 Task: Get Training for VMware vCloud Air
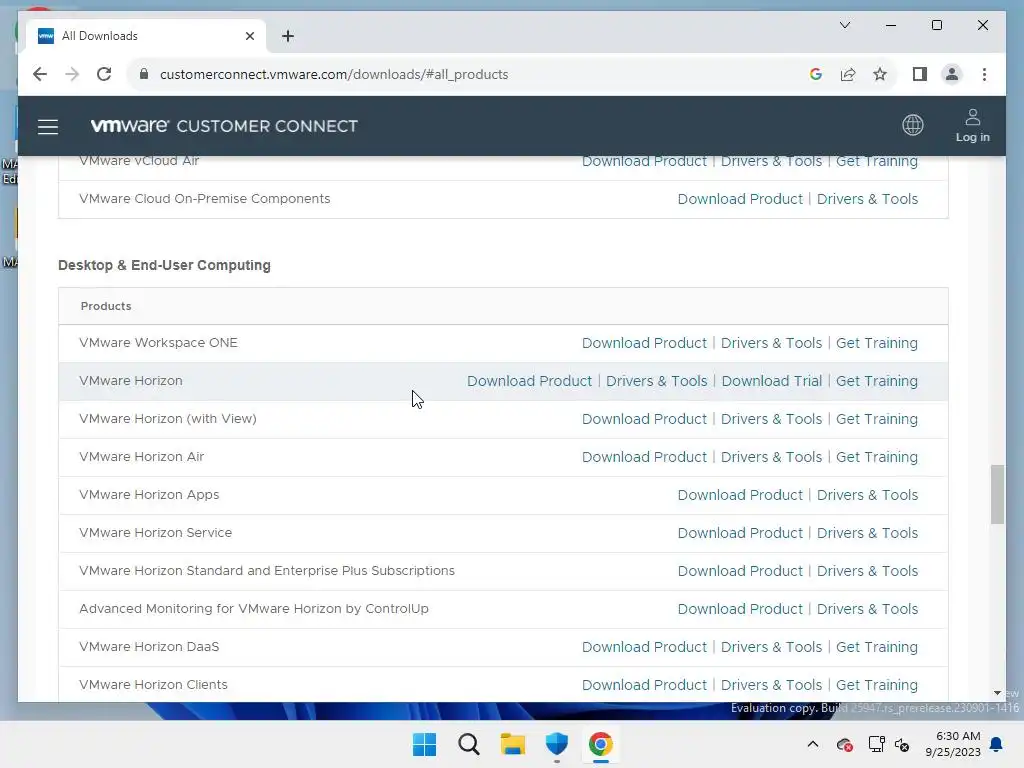click(x=876, y=161)
